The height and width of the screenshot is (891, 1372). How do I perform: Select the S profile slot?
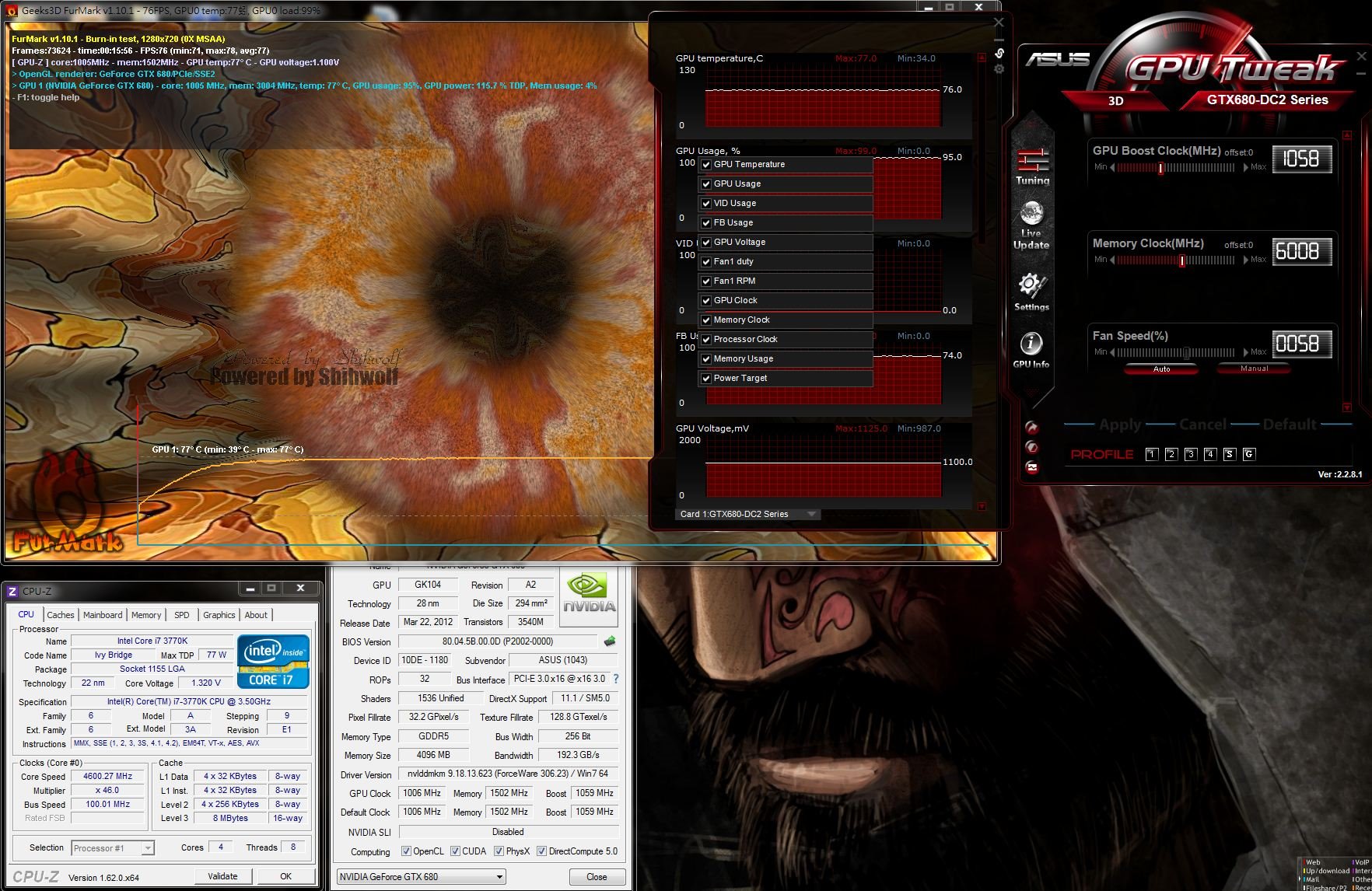click(x=1230, y=454)
